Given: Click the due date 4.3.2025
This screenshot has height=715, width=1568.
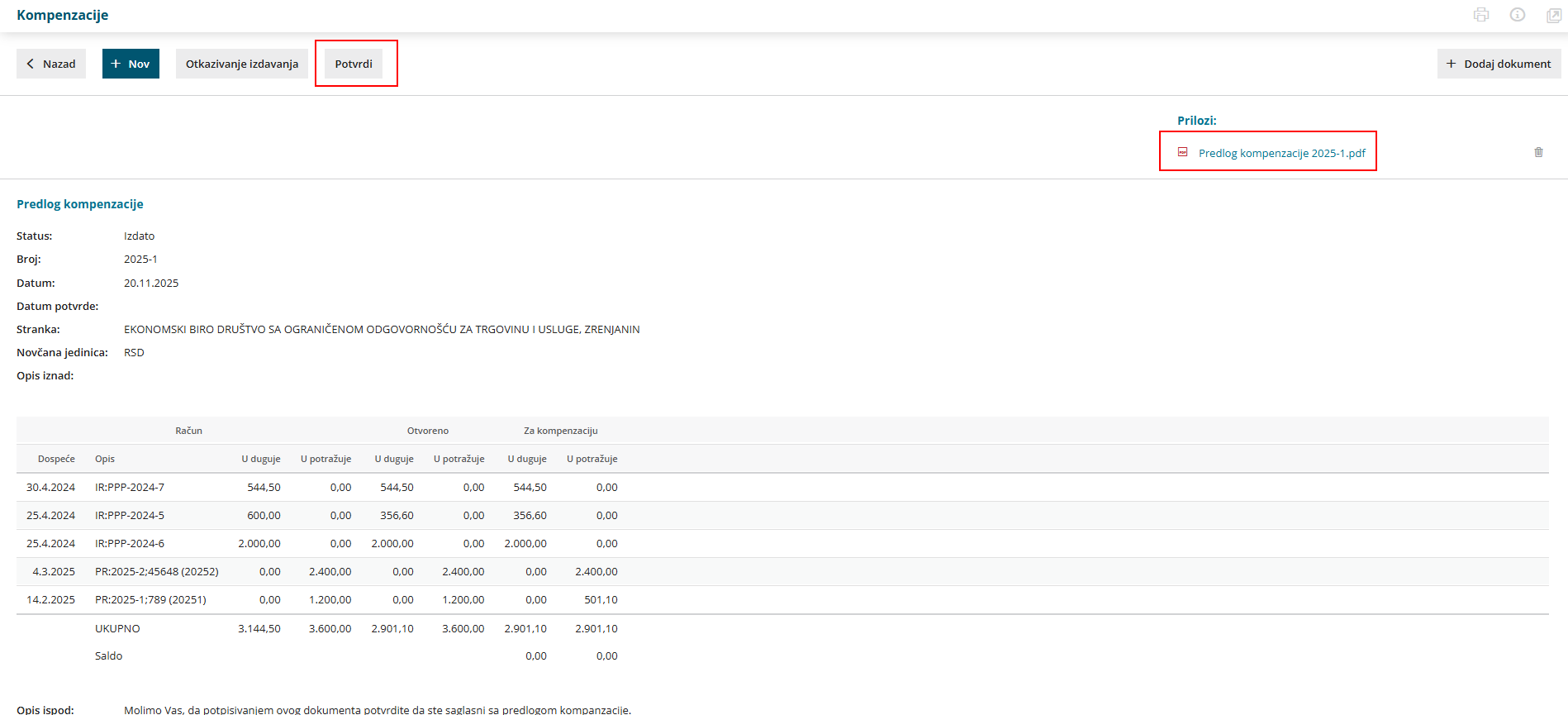Looking at the screenshot, I should (54, 572).
